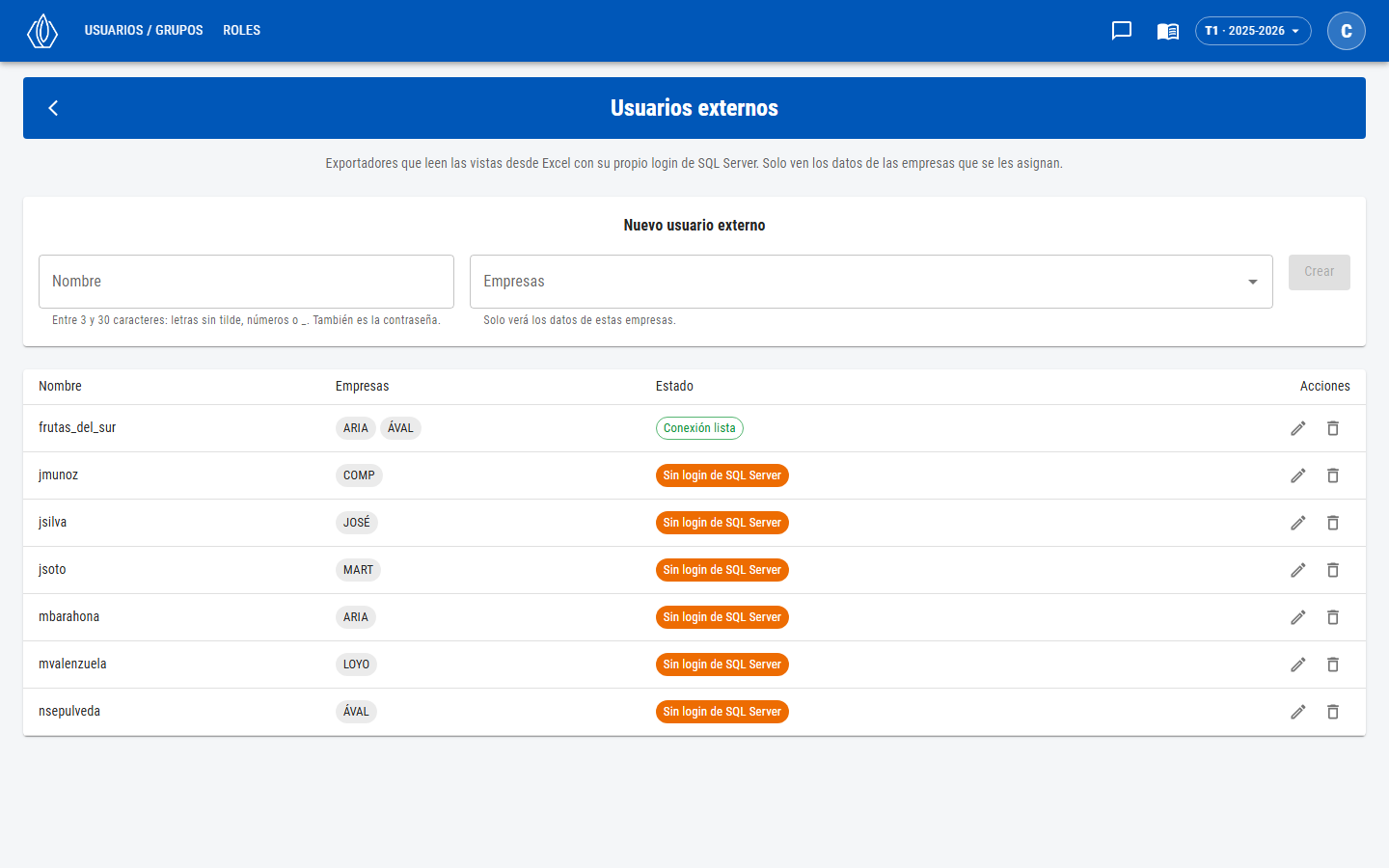Image resolution: width=1389 pixels, height=868 pixels.
Task: Open the T1 2025-2026 season selector
Action: click(x=1253, y=31)
